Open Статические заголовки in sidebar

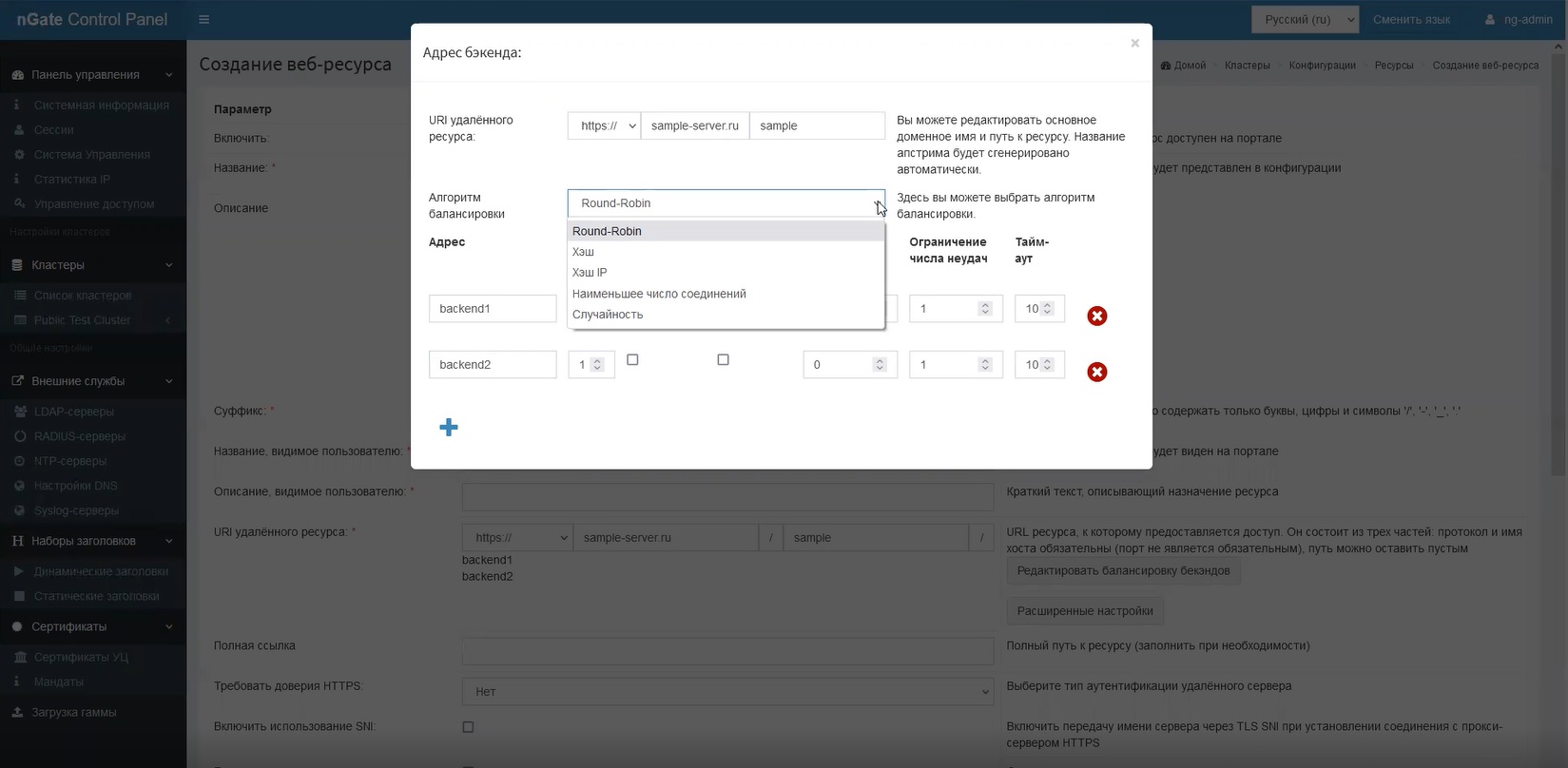[x=93, y=596]
